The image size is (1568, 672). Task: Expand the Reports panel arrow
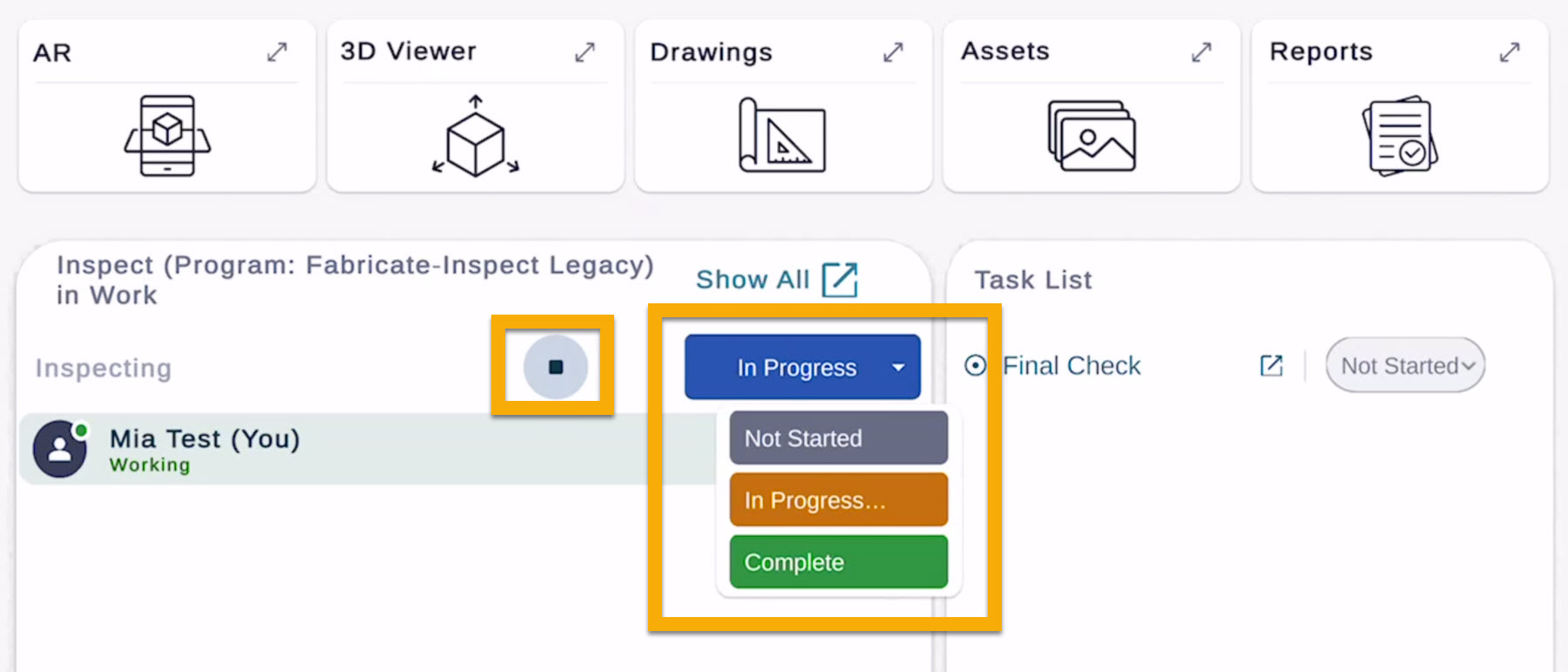coord(1510,52)
